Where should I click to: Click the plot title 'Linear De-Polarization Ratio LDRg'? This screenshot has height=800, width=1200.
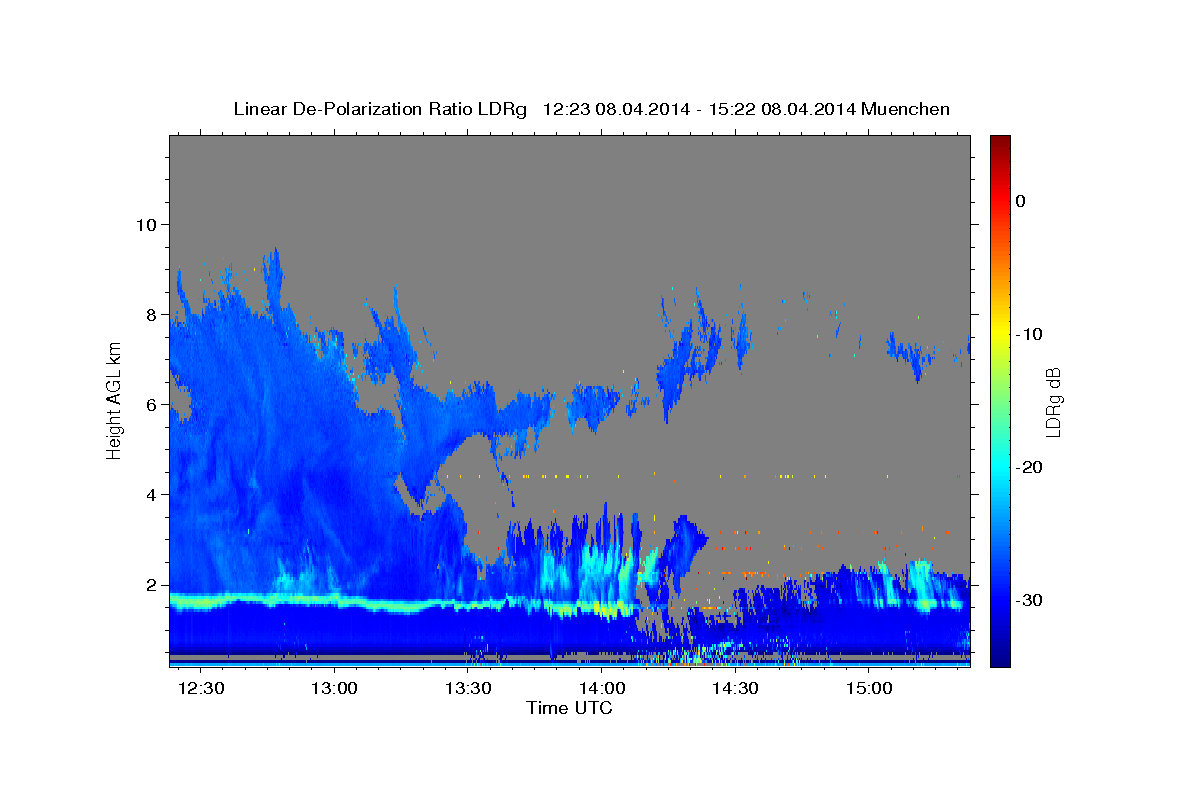[x=379, y=109]
